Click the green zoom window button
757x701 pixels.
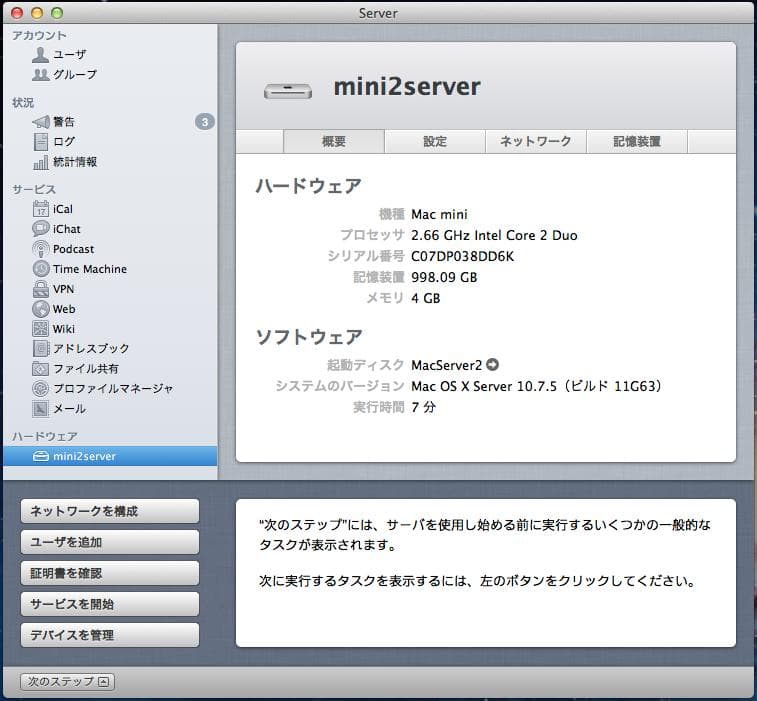point(57,13)
